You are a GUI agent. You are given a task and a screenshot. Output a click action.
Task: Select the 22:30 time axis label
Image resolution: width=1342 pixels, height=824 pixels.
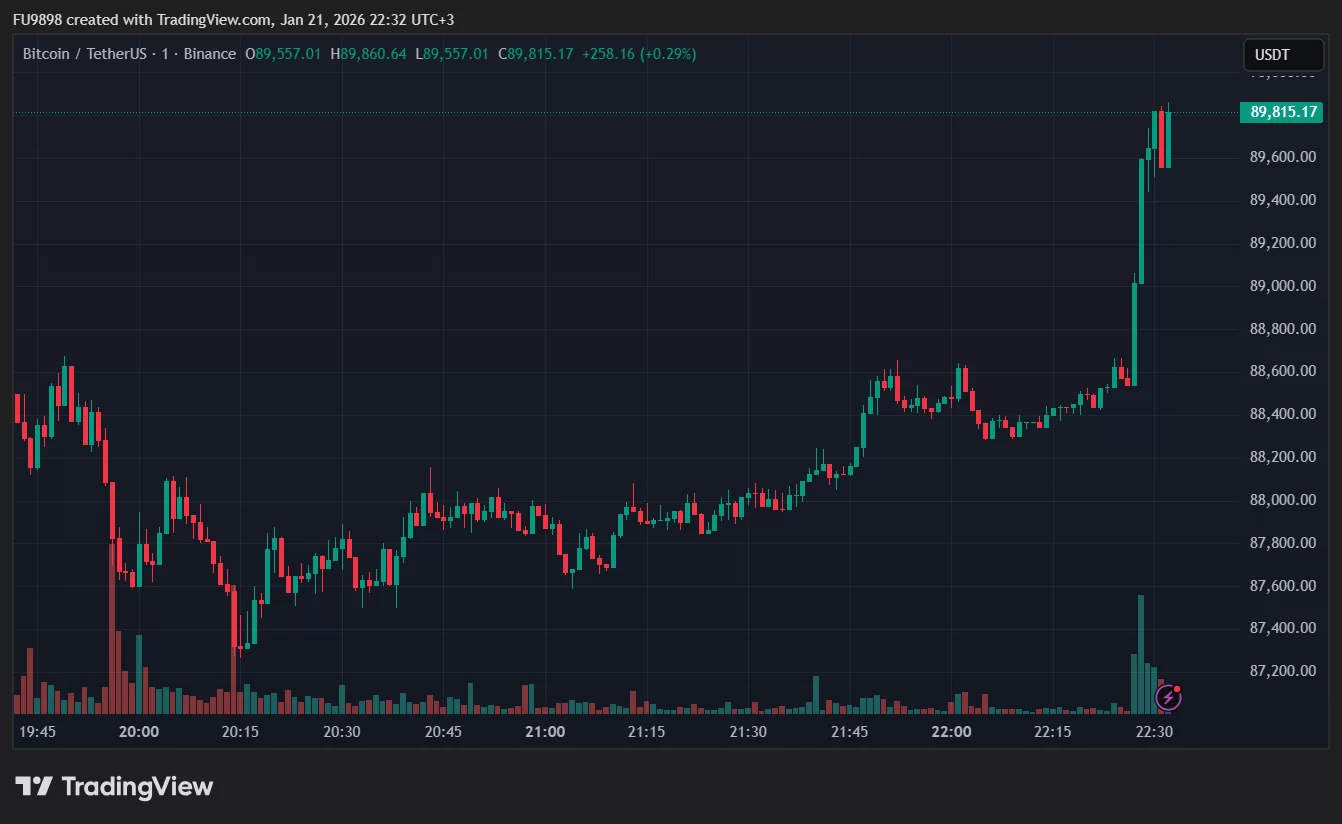1154,732
